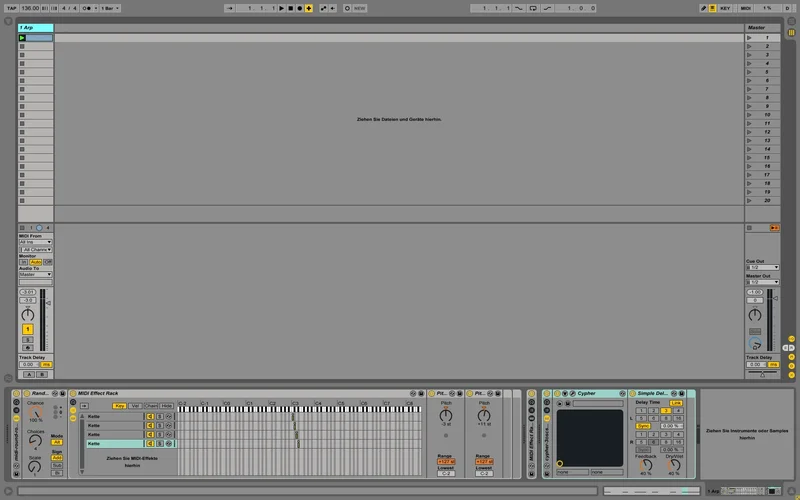This screenshot has width=800, height=500.
Task: Toggle the loop switch in transport
Action: [533, 8]
